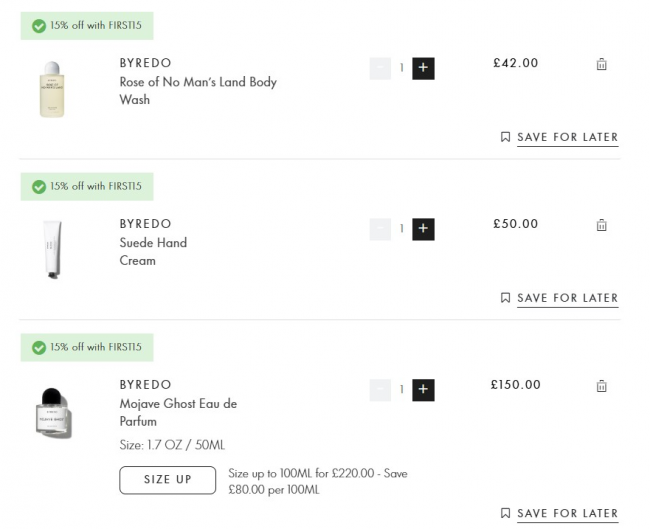Increase Body Wash quantity with plus button
Viewport: 650px width, 529px height.
point(423,68)
